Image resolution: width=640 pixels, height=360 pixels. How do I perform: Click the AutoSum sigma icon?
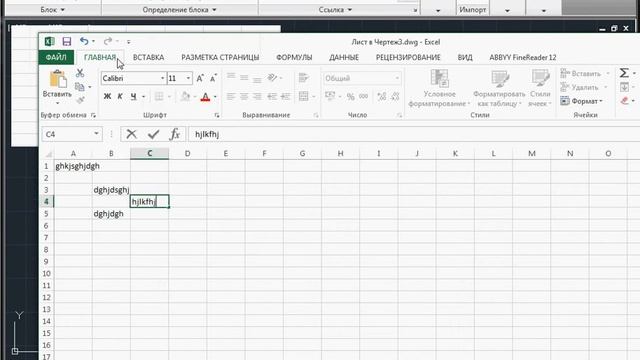coord(624,73)
